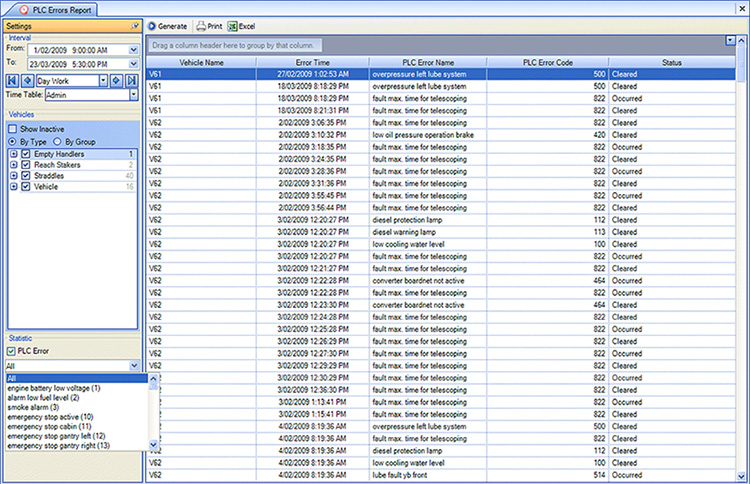Pin the Settings panel with pushpin icon
Viewport: 750px width, 484px height.
(135, 26)
